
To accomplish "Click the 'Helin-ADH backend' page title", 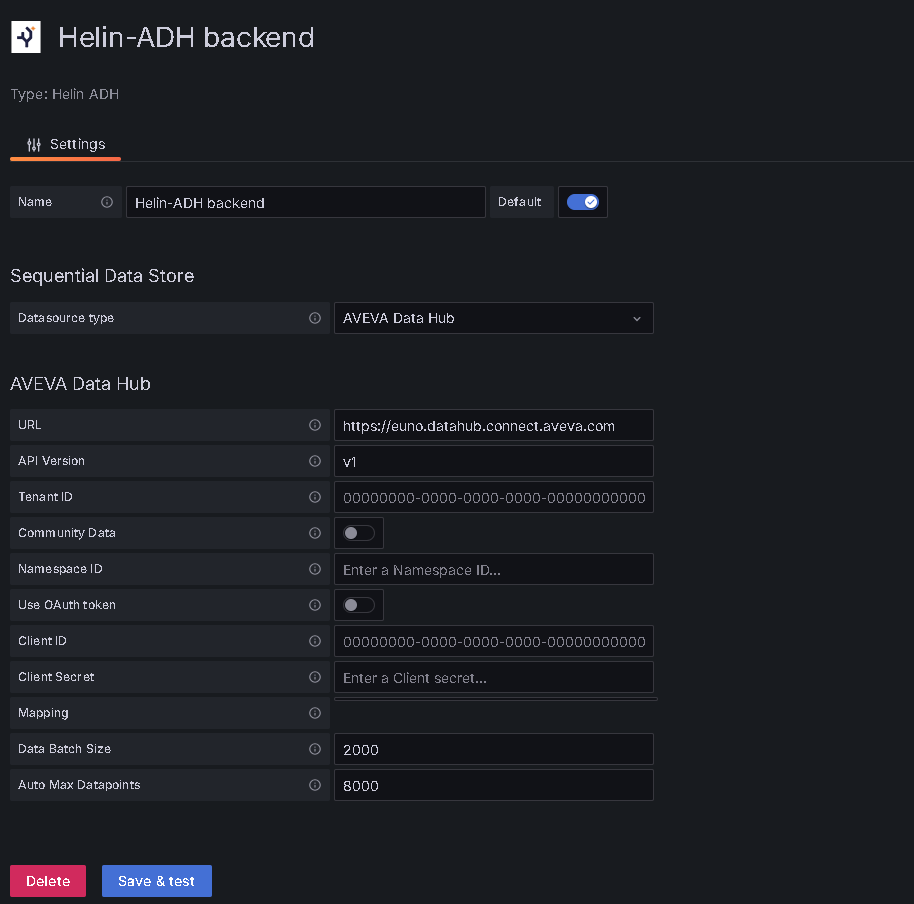I will pos(187,38).
